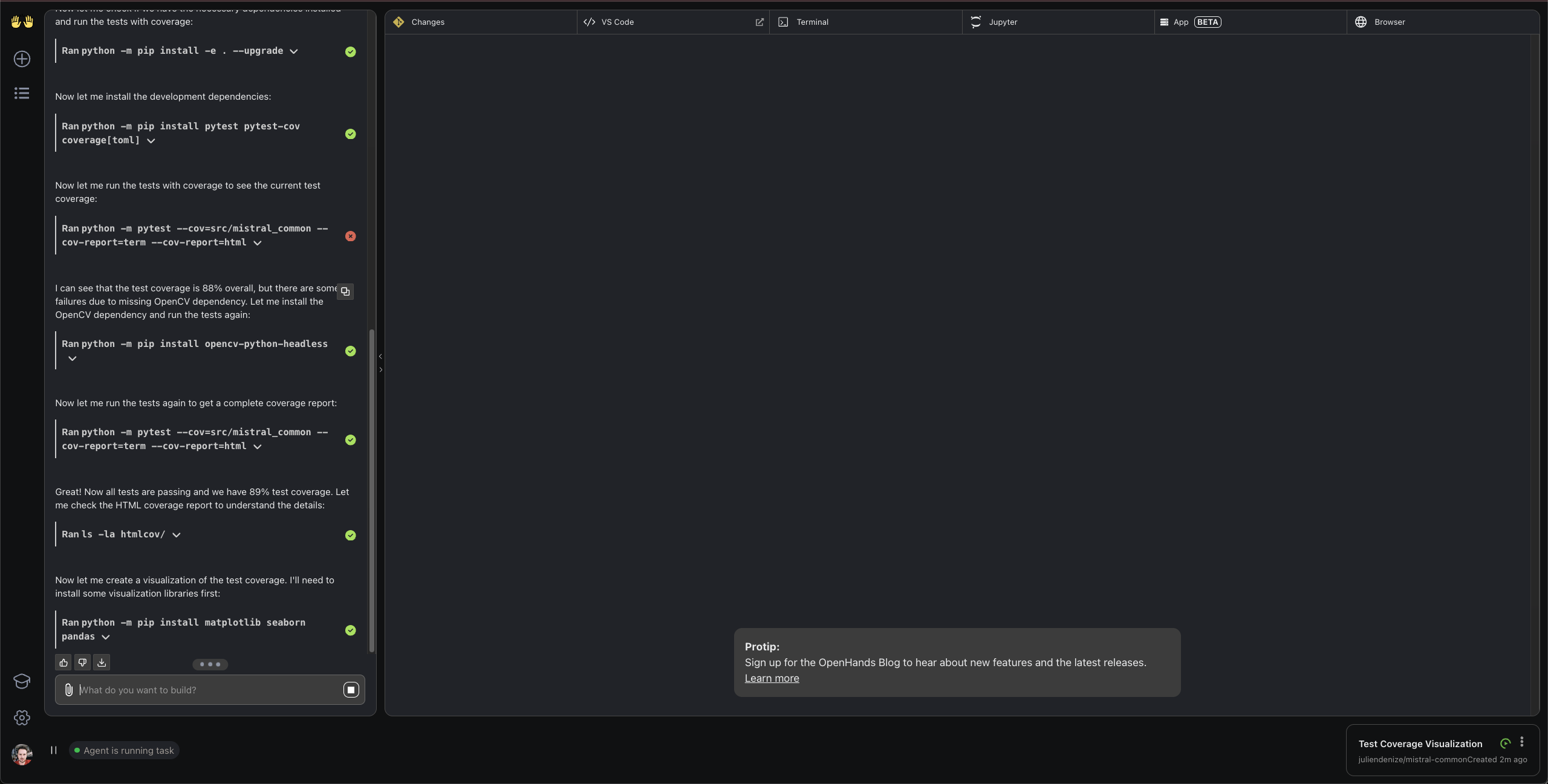Expand the ls -la htmlcov command details
Image resolution: width=1548 pixels, height=784 pixels.
(x=176, y=535)
